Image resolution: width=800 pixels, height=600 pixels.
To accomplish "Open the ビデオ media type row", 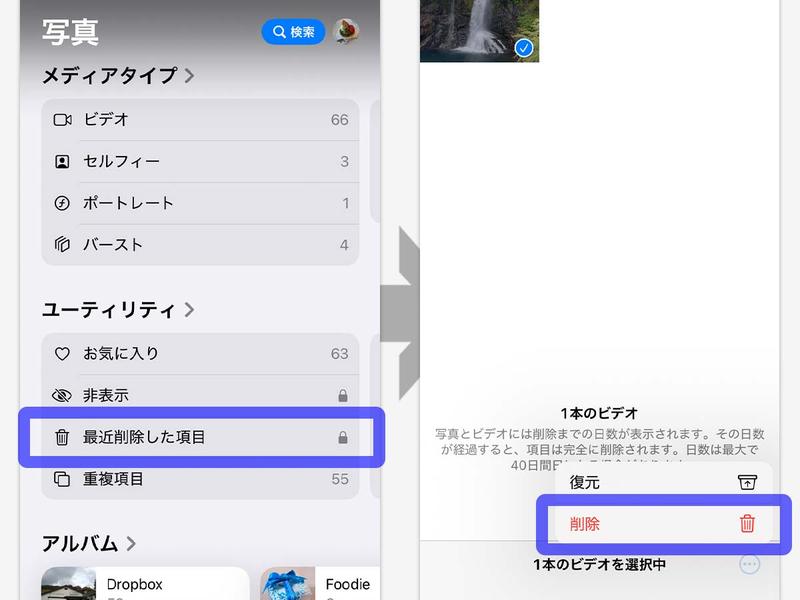I will (x=201, y=120).
